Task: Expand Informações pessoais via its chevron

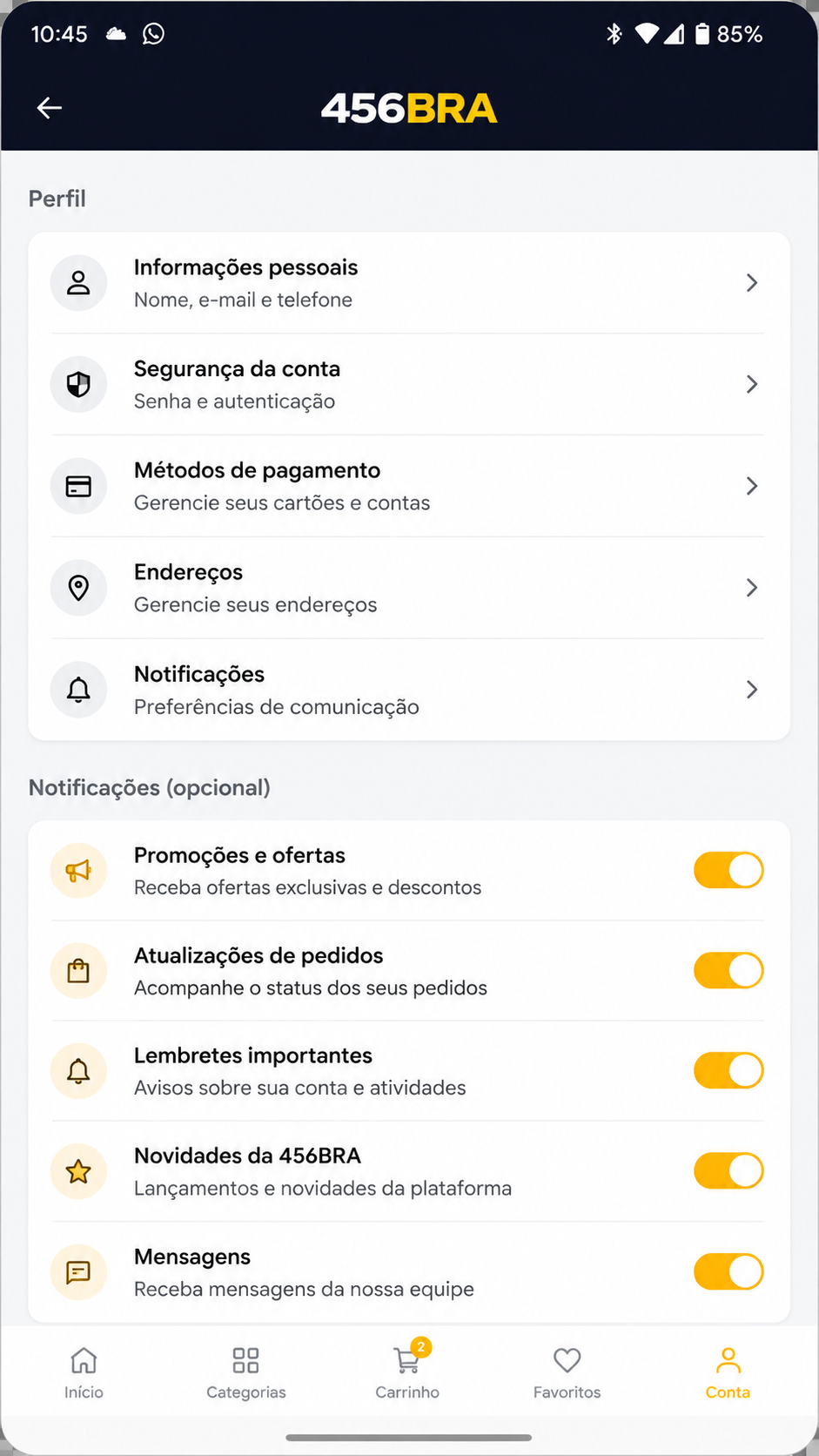Action: tap(752, 283)
